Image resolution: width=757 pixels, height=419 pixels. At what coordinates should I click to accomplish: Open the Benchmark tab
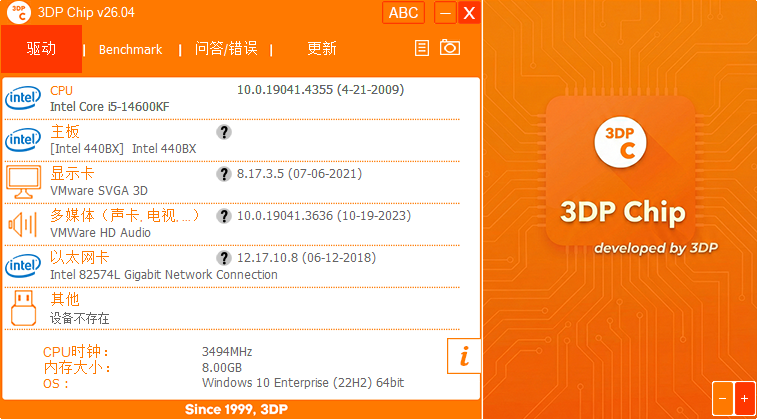coord(130,49)
